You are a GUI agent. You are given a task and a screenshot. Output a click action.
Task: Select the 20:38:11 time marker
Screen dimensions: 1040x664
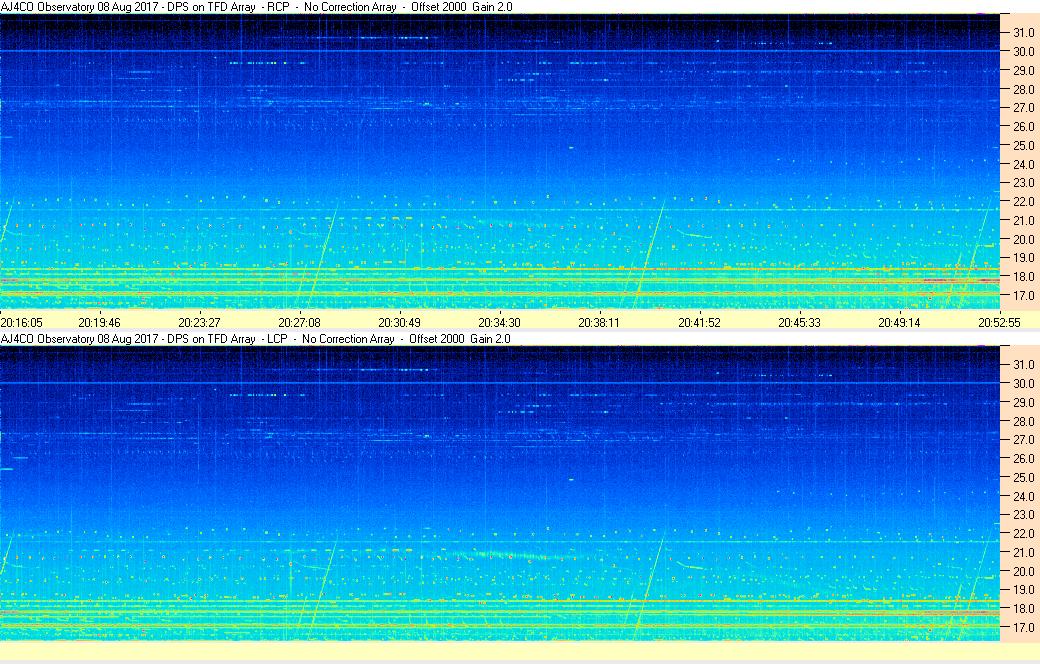click(x=599, y=322)
